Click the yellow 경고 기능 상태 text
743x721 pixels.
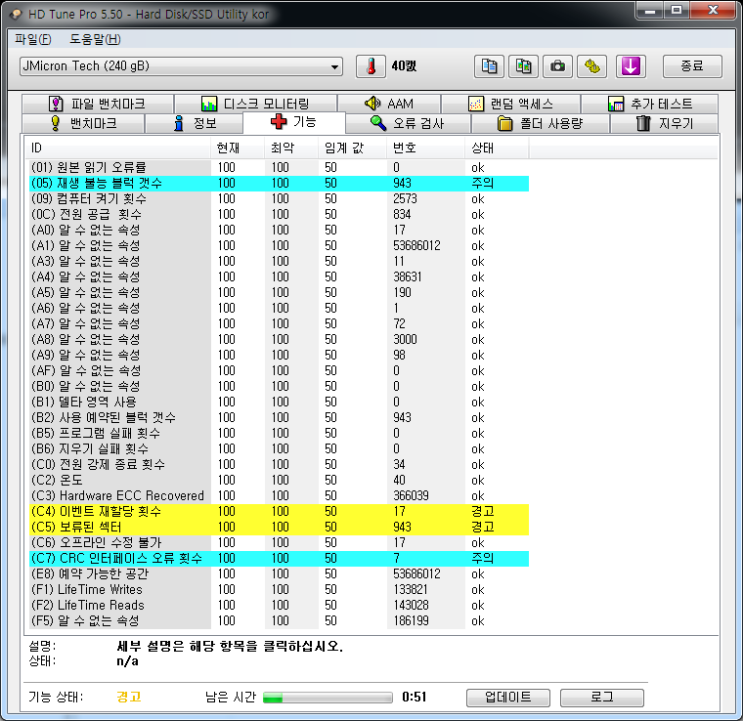click(x=129, y=697)
